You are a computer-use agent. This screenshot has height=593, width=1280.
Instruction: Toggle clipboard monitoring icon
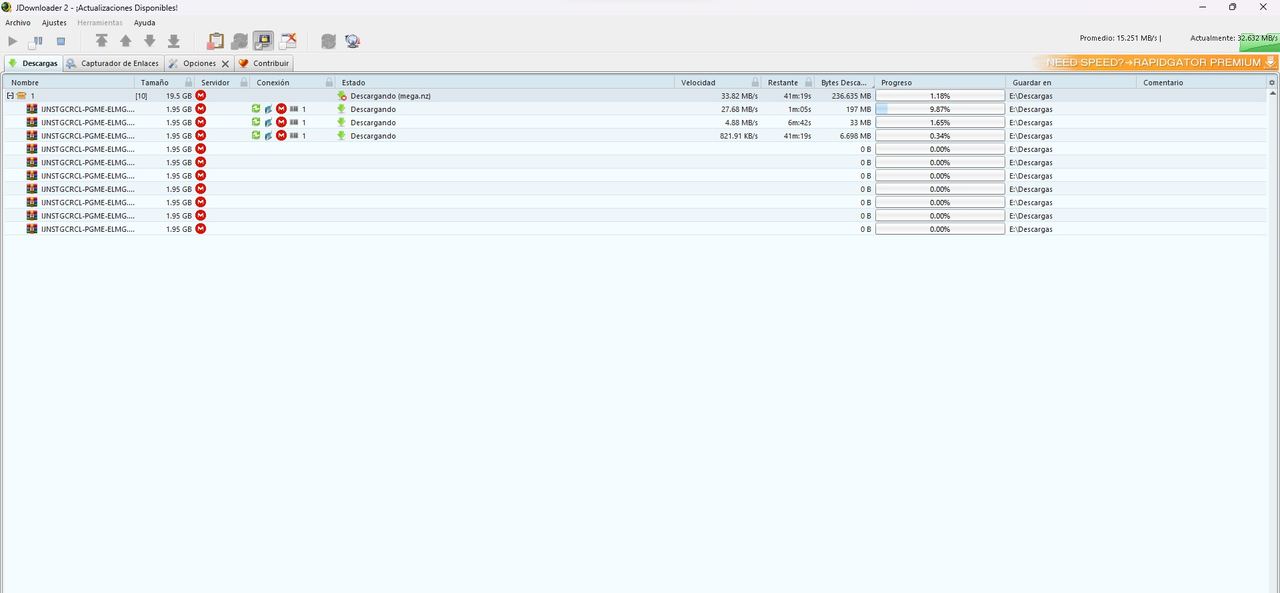215,41
